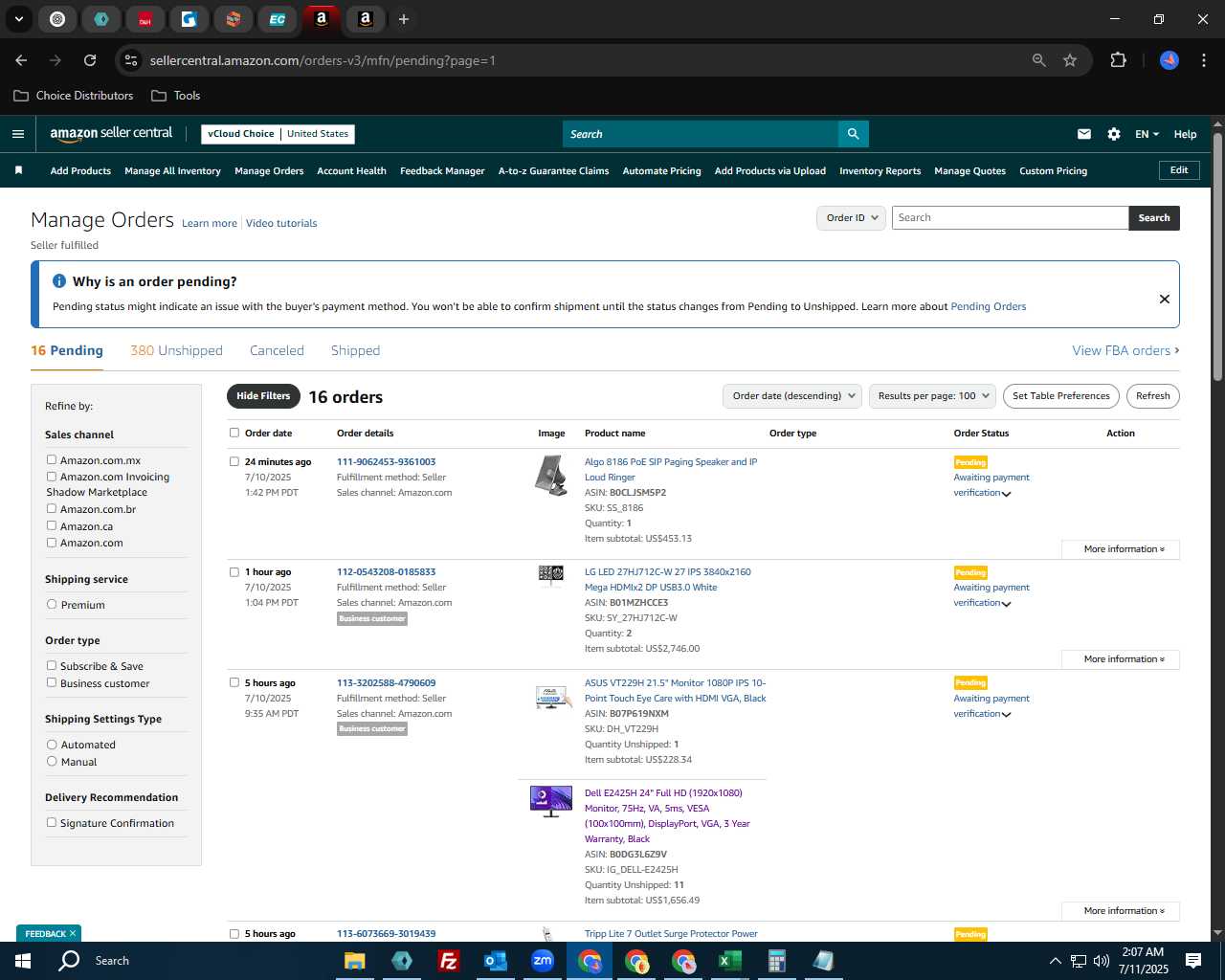
Task: Go back with browser back arrow
Action: [x=21, y=60]
